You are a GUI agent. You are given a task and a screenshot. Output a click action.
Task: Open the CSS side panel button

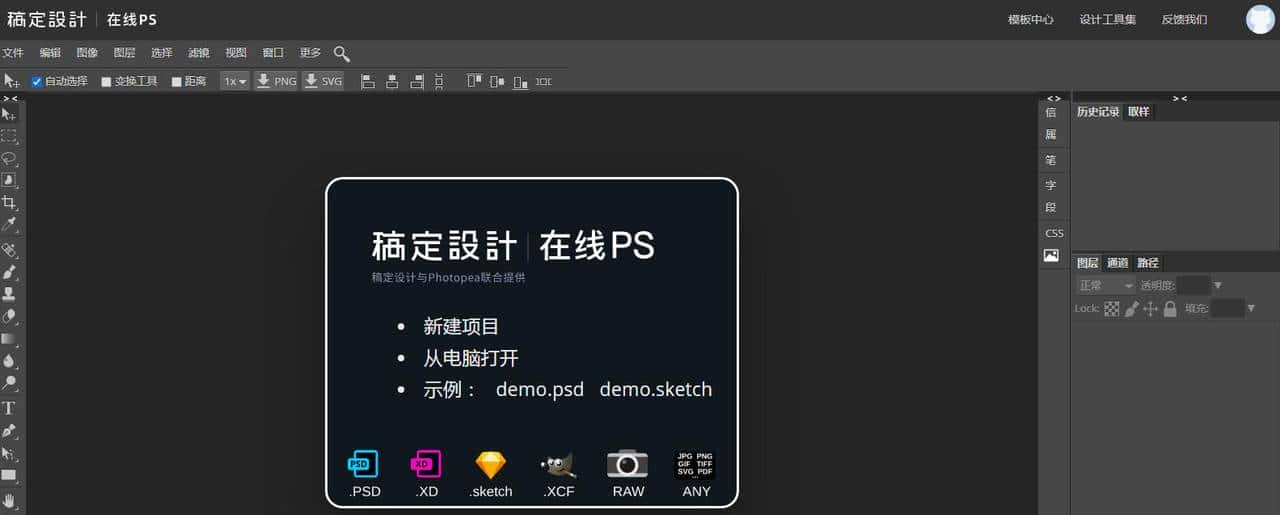1054,233
